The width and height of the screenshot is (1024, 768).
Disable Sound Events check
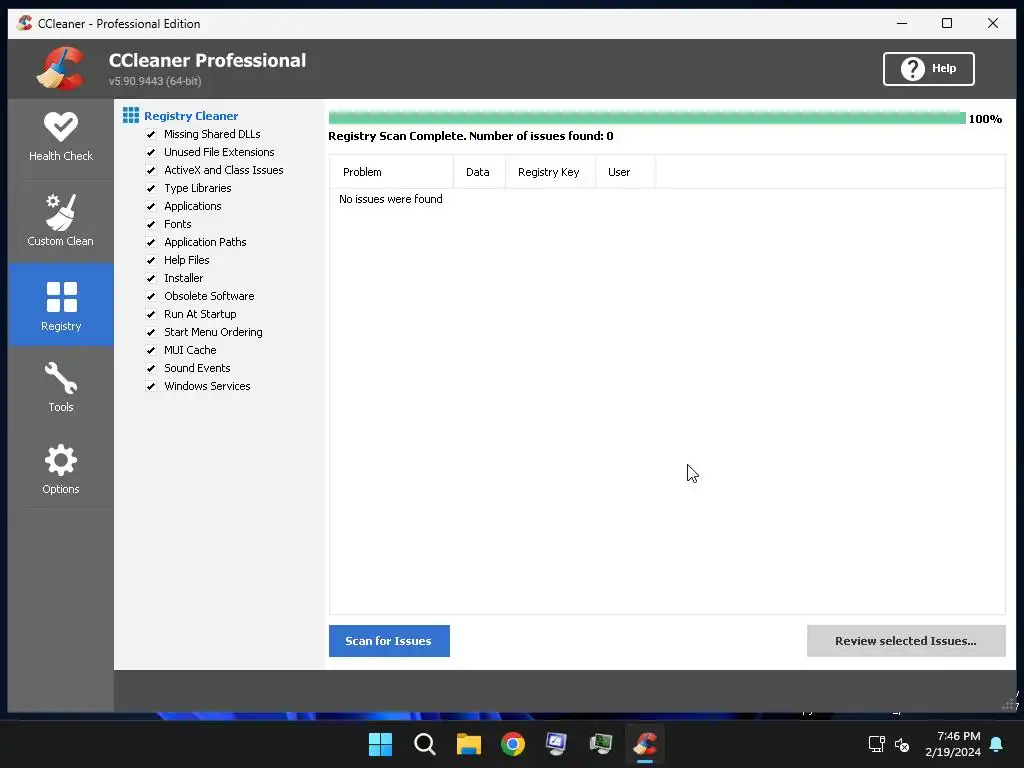click(x=151, y=368)
